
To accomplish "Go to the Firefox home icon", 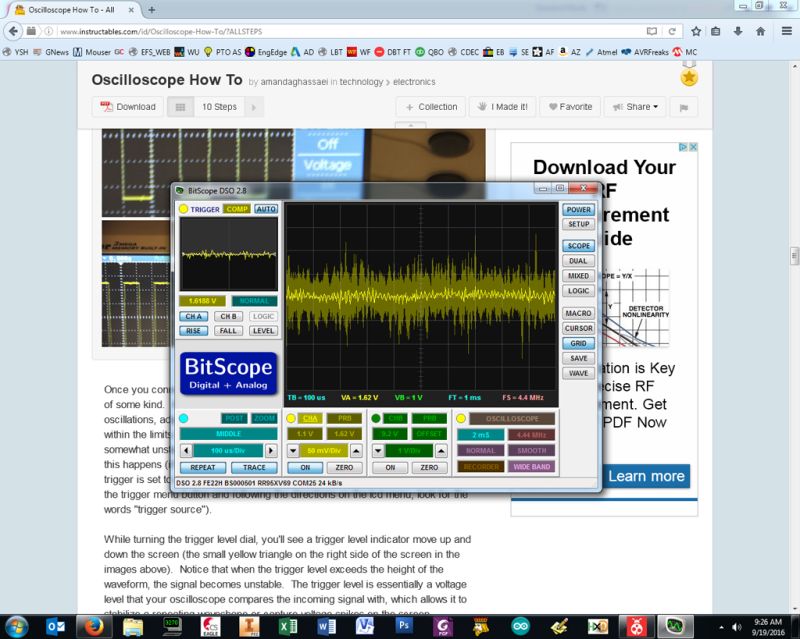I will pyautogui.click(x=760, y=31).
